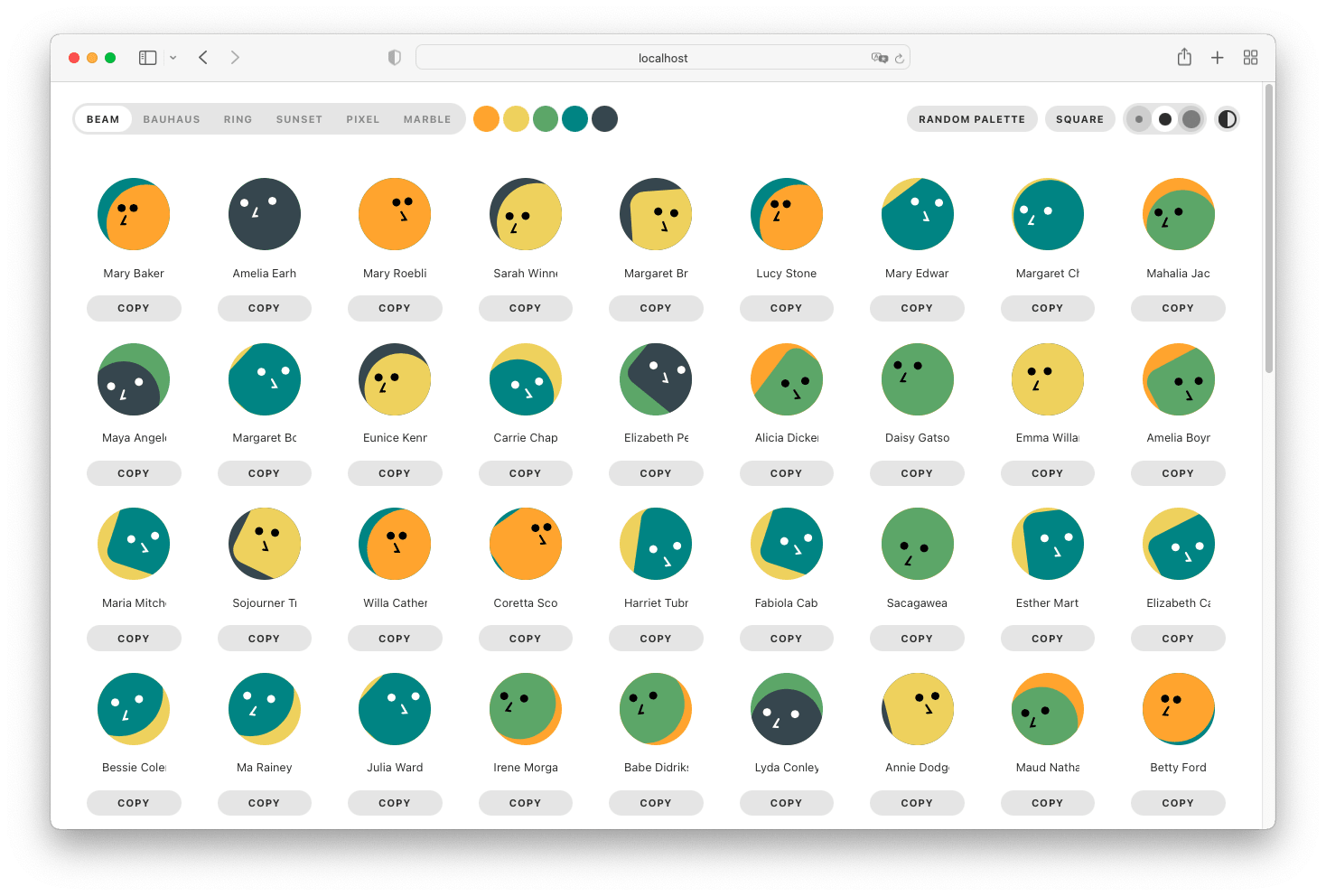Copy the Mary Edwar avatar code

(x=917, y=308)
